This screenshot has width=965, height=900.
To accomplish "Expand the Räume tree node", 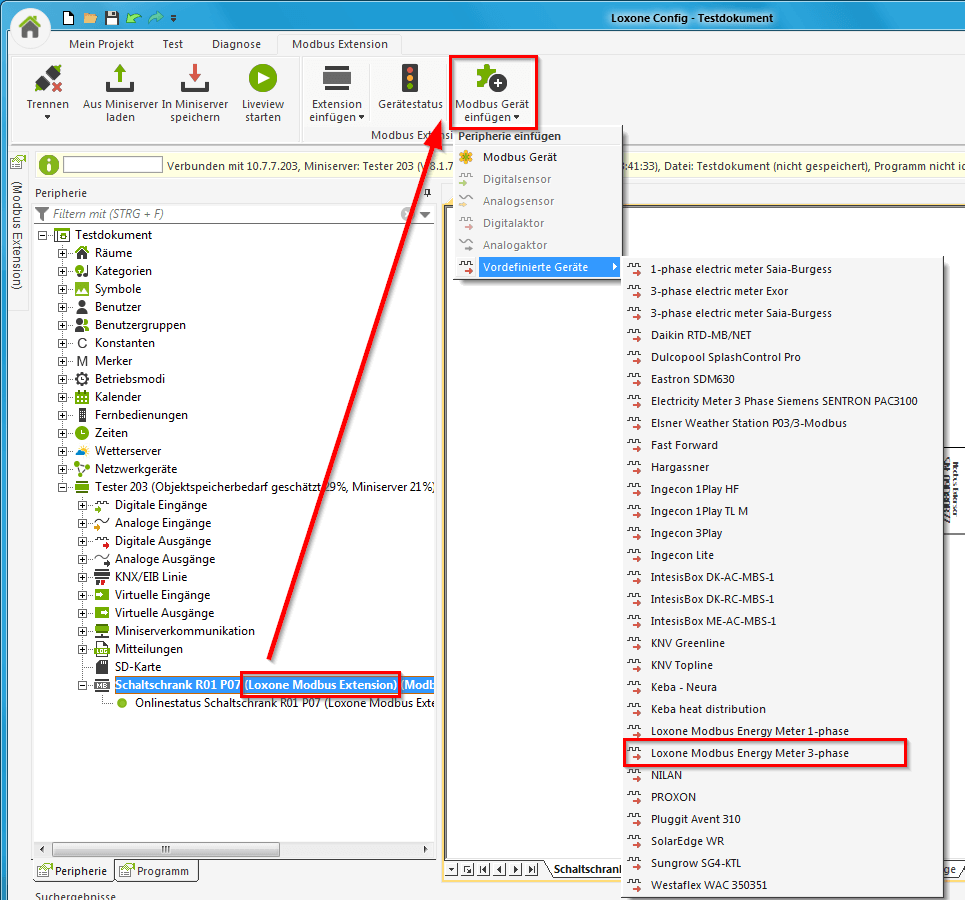I will click(x=63, y=253).
